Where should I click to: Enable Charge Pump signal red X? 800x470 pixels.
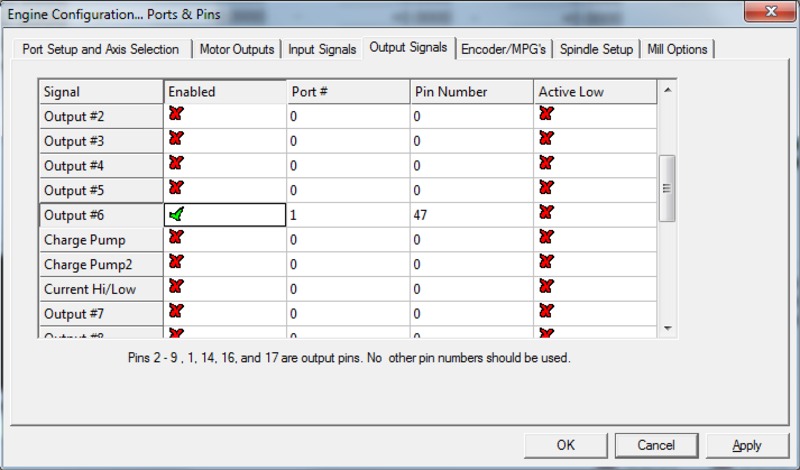tap(176, 238)
